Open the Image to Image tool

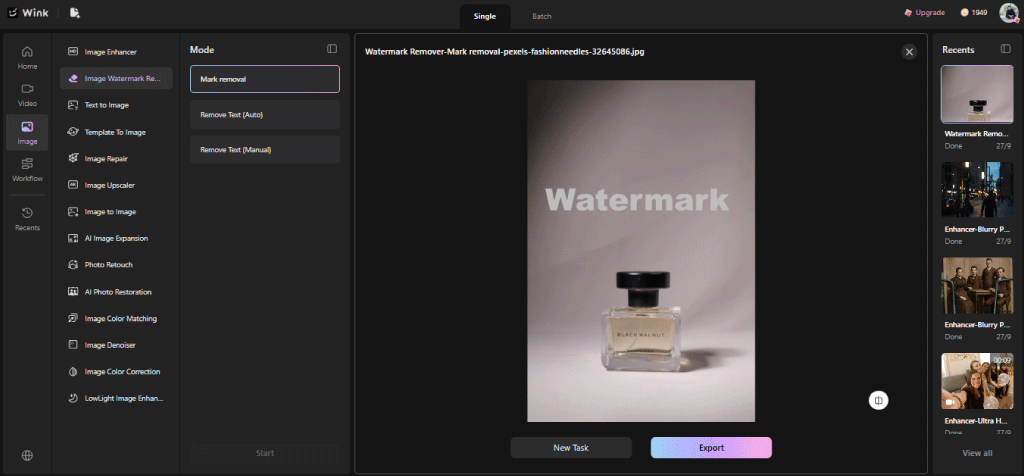pyautogui.click(x=116, y=212)
